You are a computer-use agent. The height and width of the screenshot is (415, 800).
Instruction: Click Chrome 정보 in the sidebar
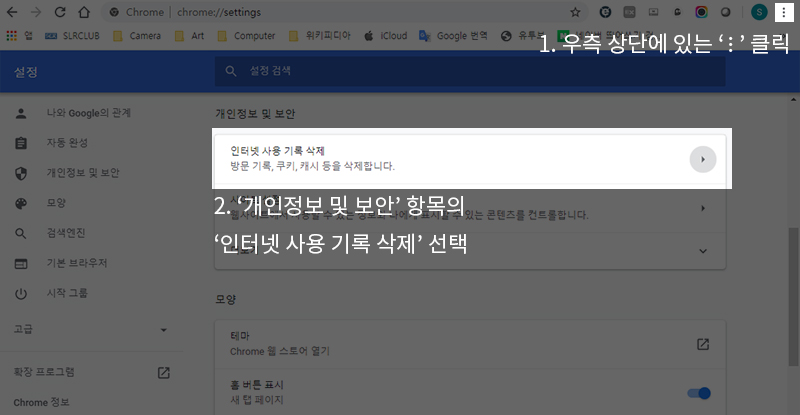[x=41, y=403]
